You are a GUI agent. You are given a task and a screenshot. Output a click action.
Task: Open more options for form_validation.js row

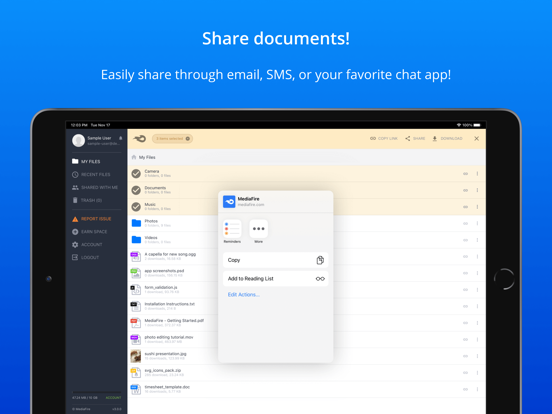point(477,290)
